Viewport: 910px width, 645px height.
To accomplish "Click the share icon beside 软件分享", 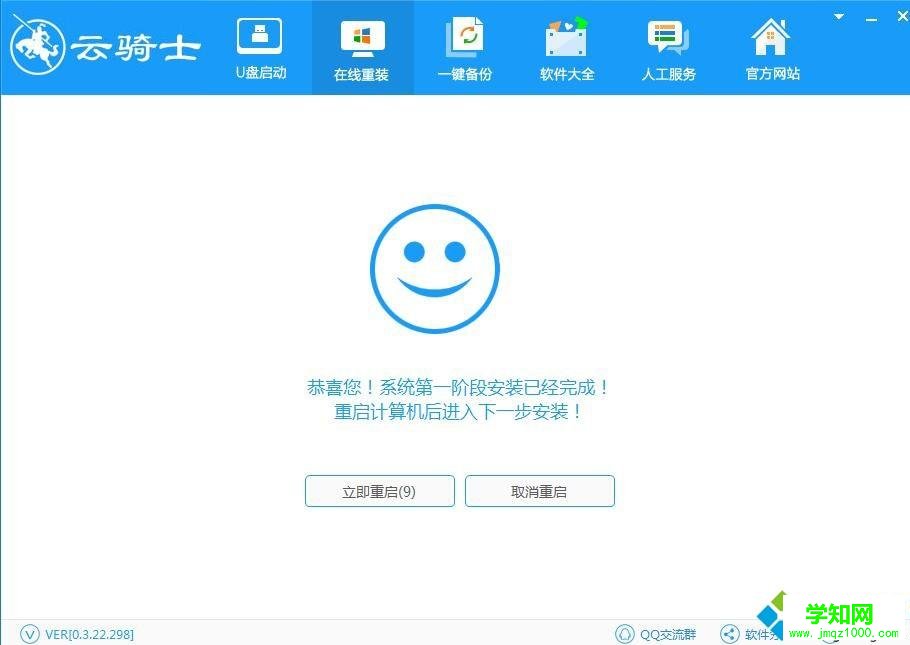I will 729,633.
